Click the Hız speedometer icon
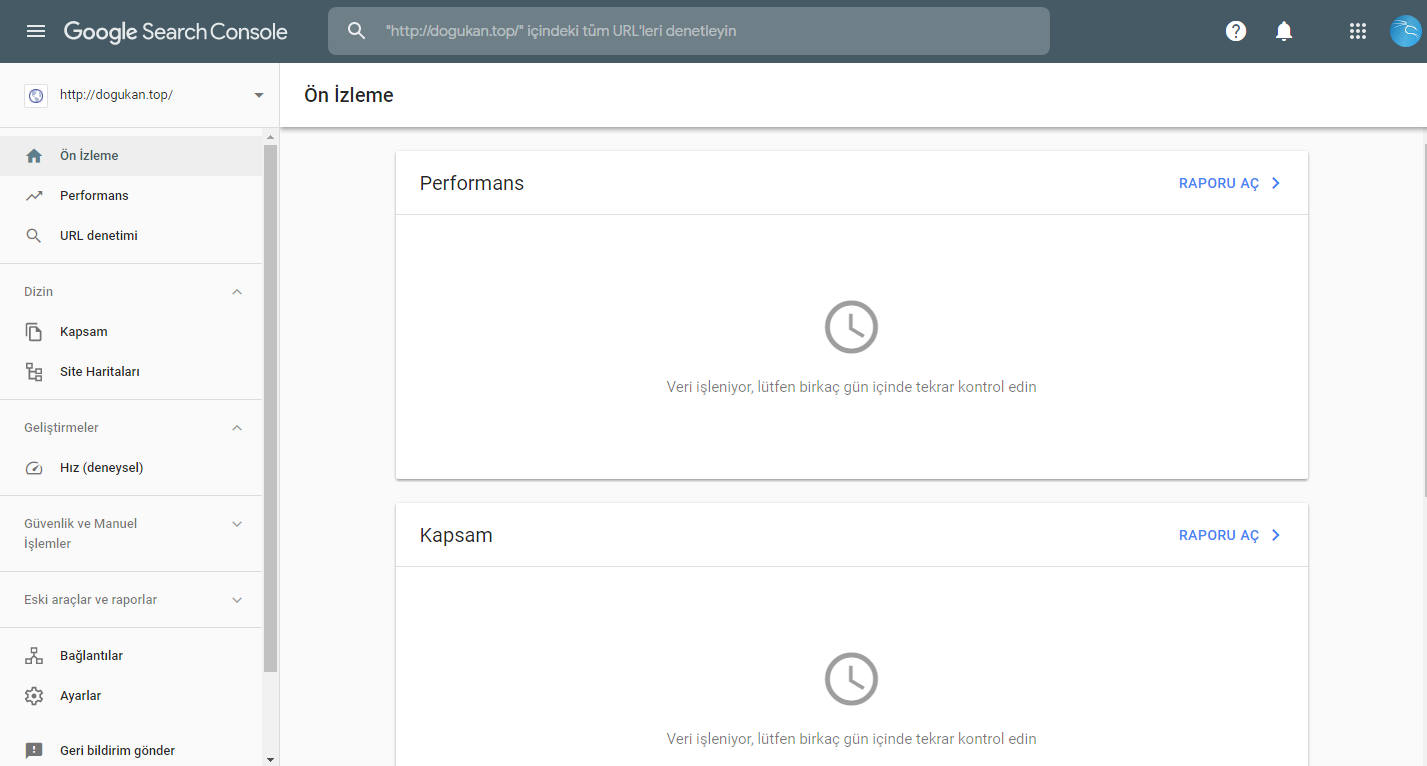1427x766 pixels. tap(34, 468)
